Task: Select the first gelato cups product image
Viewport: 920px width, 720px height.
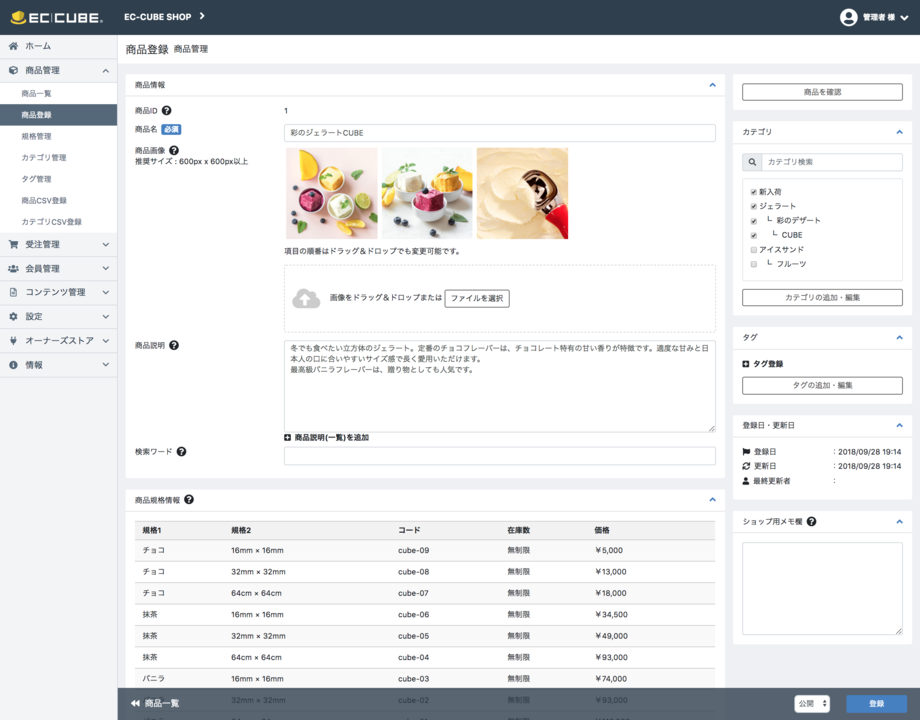Action: [332, 194]
